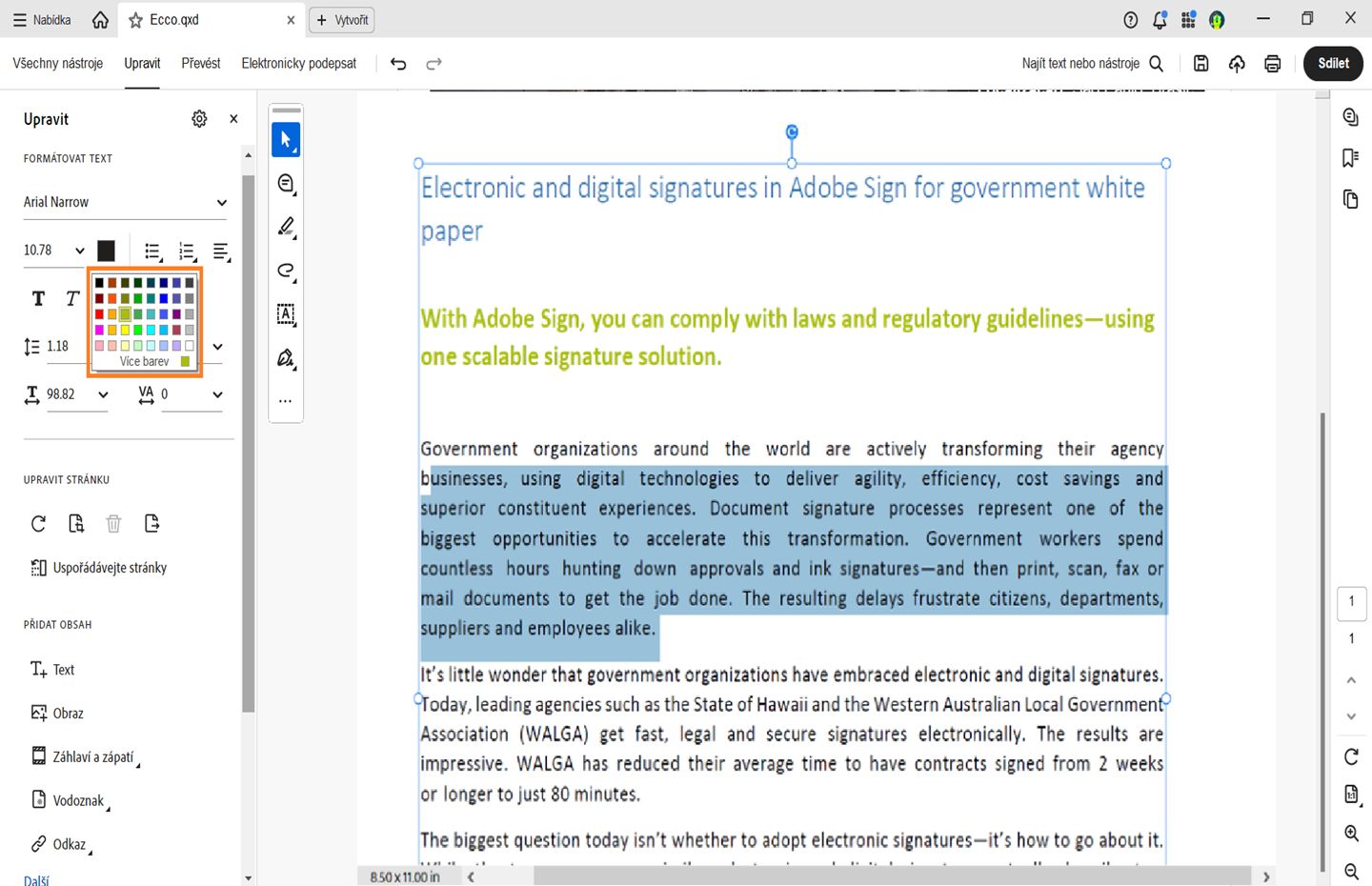Toggle bold formatting with the T icon
Image resolution: width=1372 pixels, height=886 pixels.
click(x=38, y=298)
